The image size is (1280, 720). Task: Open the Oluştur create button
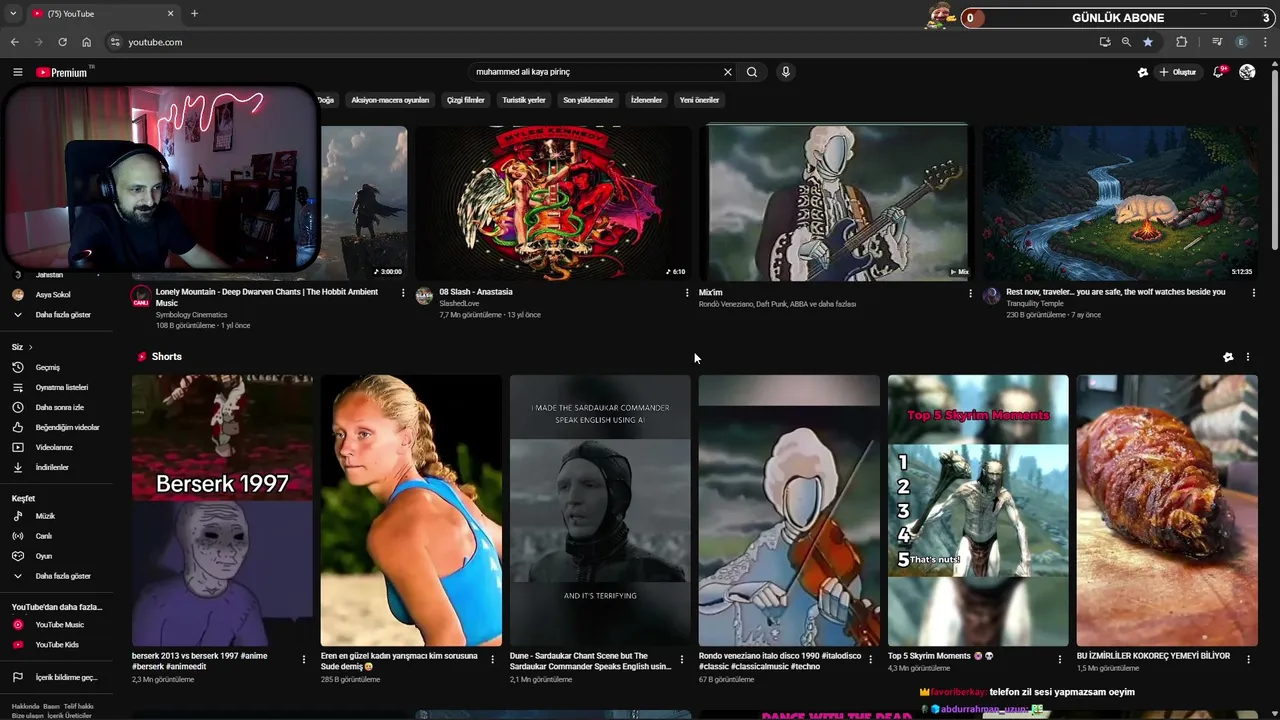tap(1178, 72)
